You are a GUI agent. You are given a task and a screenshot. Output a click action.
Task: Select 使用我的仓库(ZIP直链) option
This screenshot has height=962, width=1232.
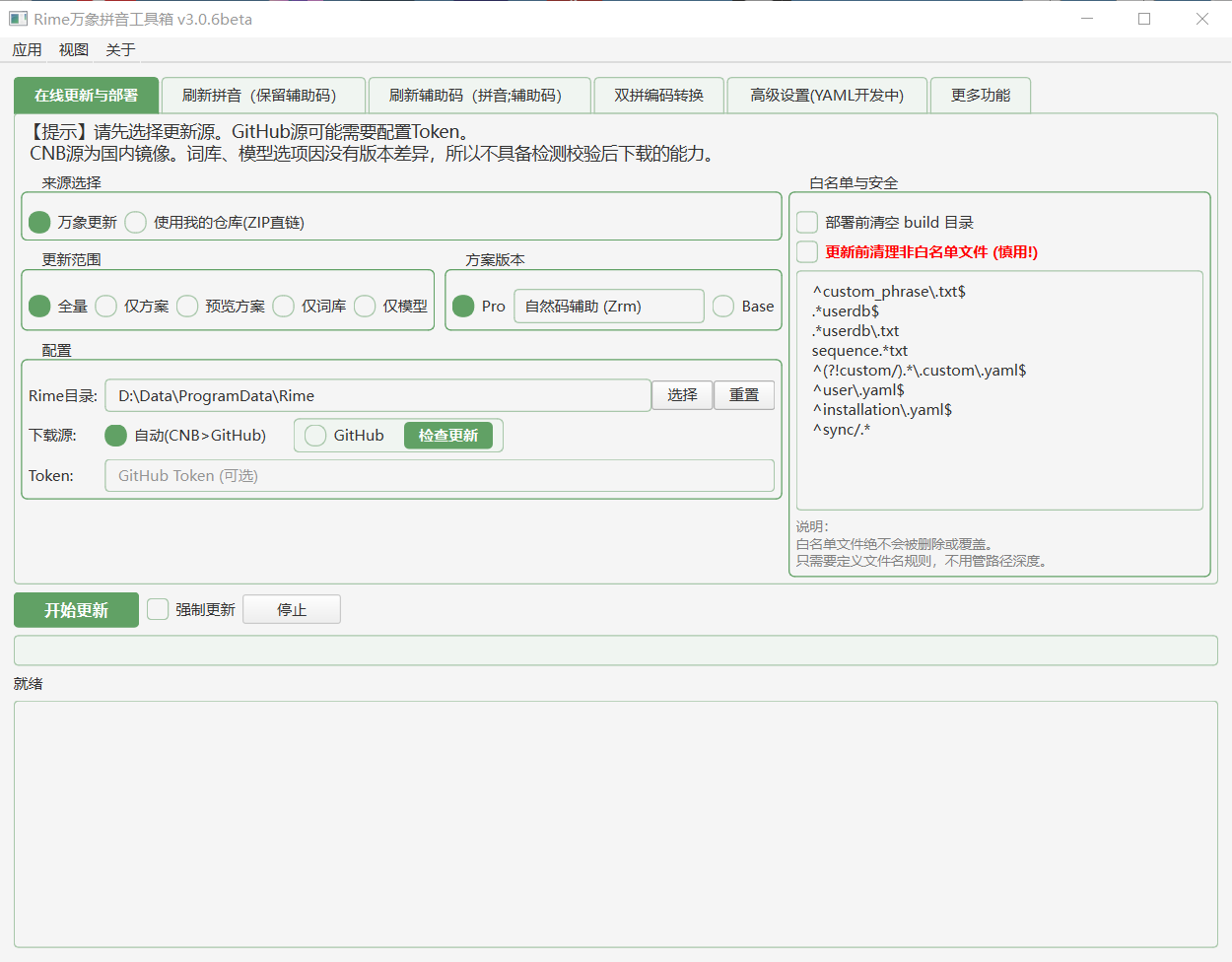215,223
